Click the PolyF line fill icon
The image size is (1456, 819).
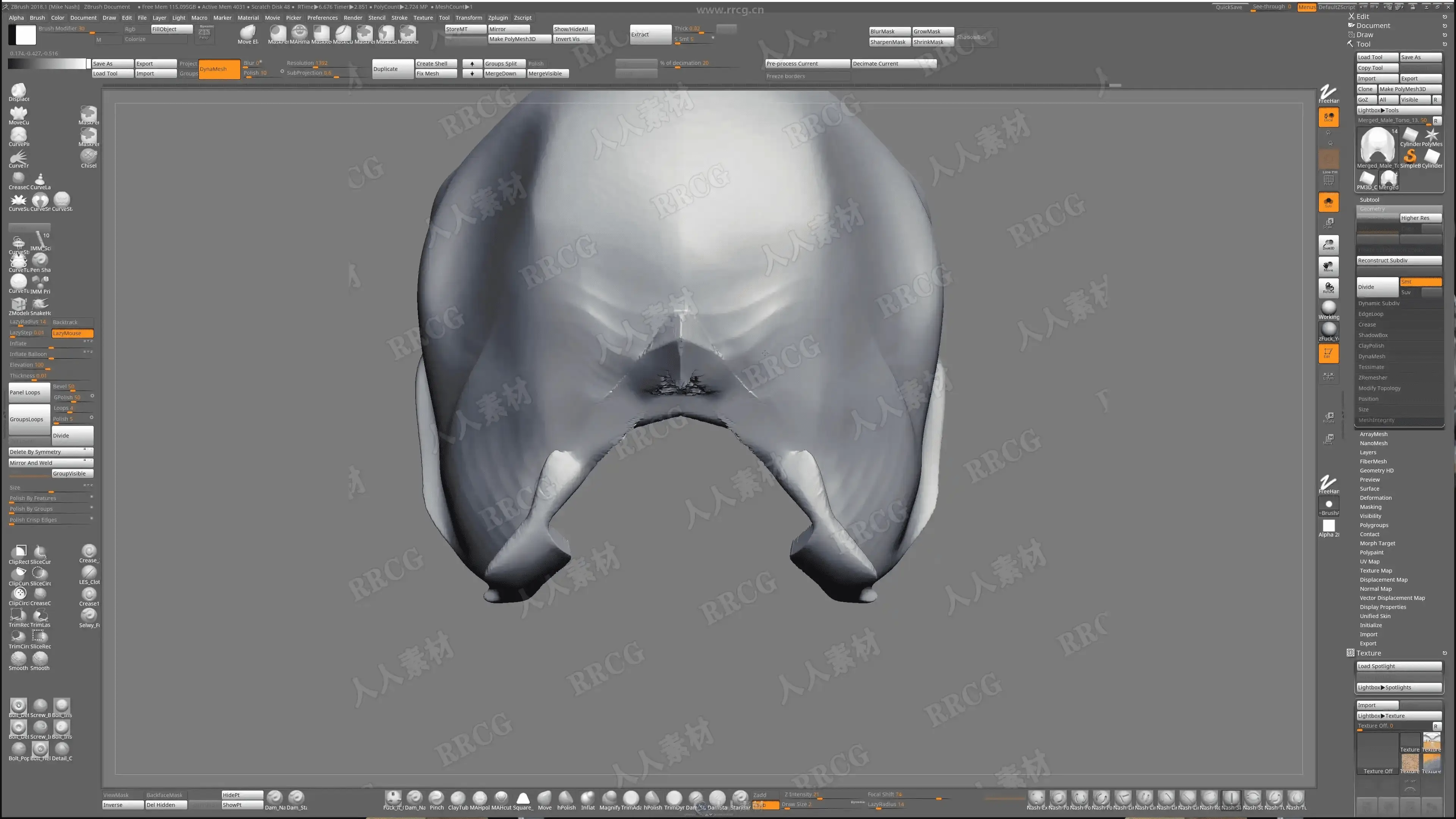[1328, 179]
